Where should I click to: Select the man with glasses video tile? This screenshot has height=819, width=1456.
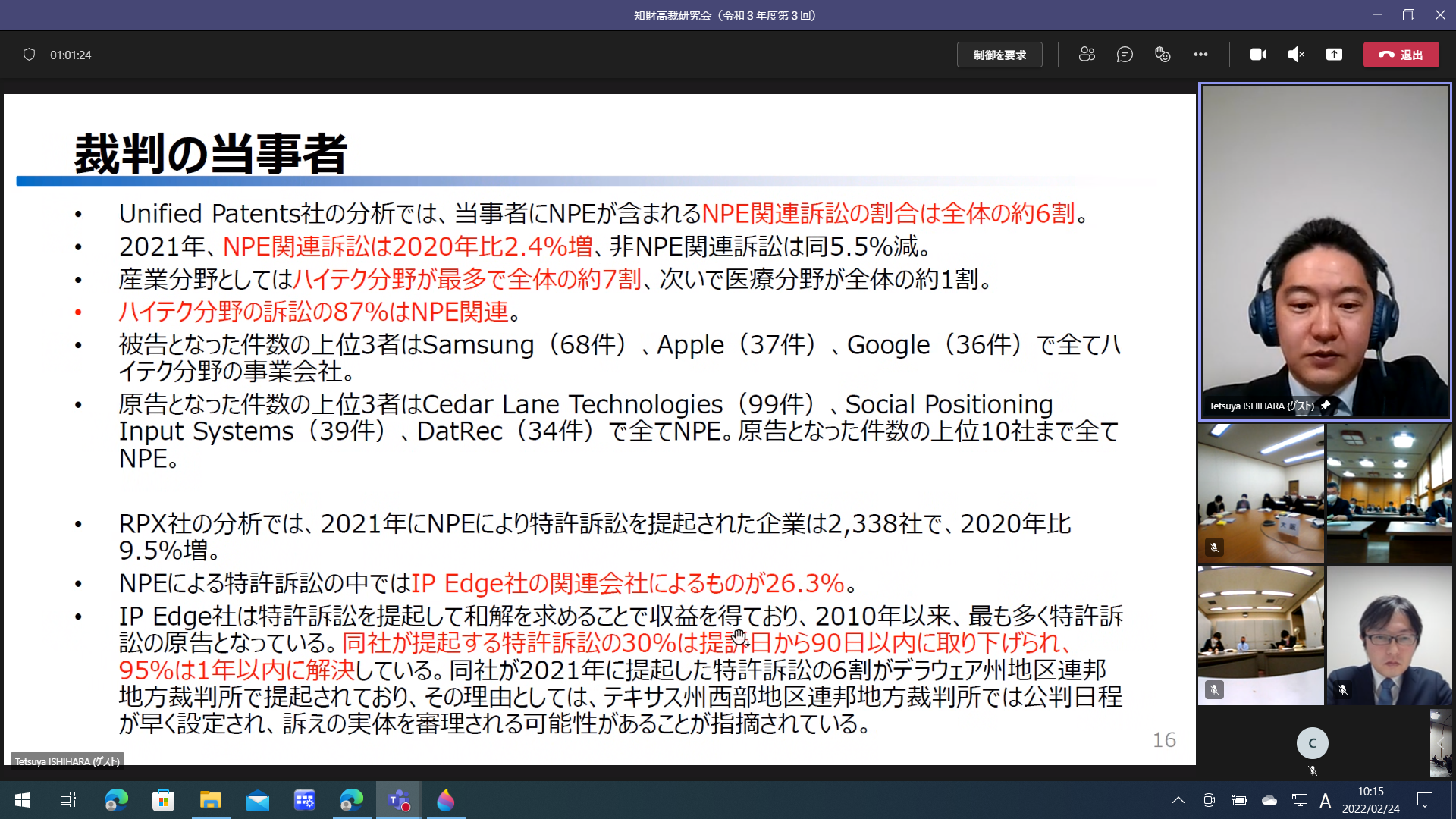1389,635
